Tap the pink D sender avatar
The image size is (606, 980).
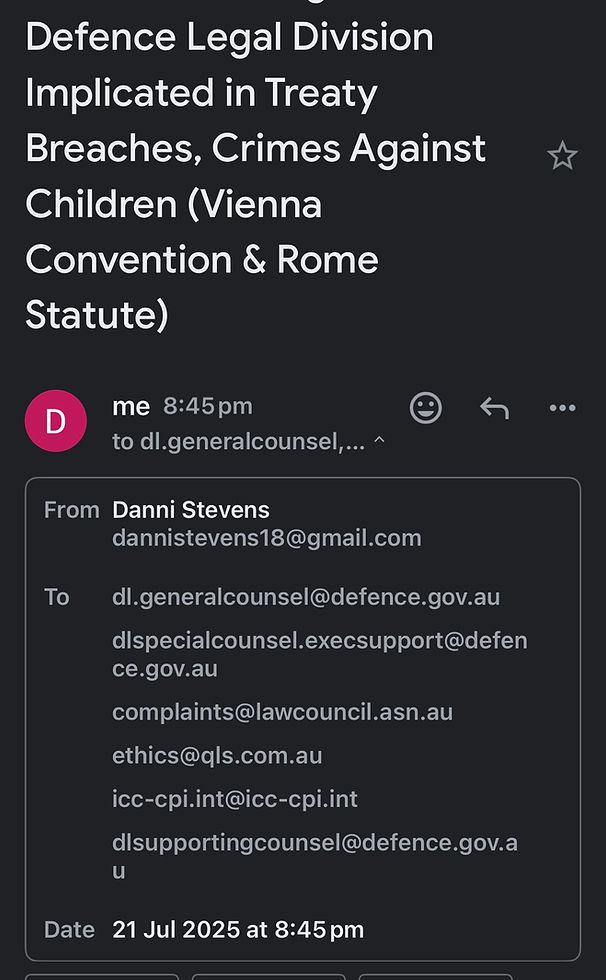pyautogui.click(x=56, y=421)
